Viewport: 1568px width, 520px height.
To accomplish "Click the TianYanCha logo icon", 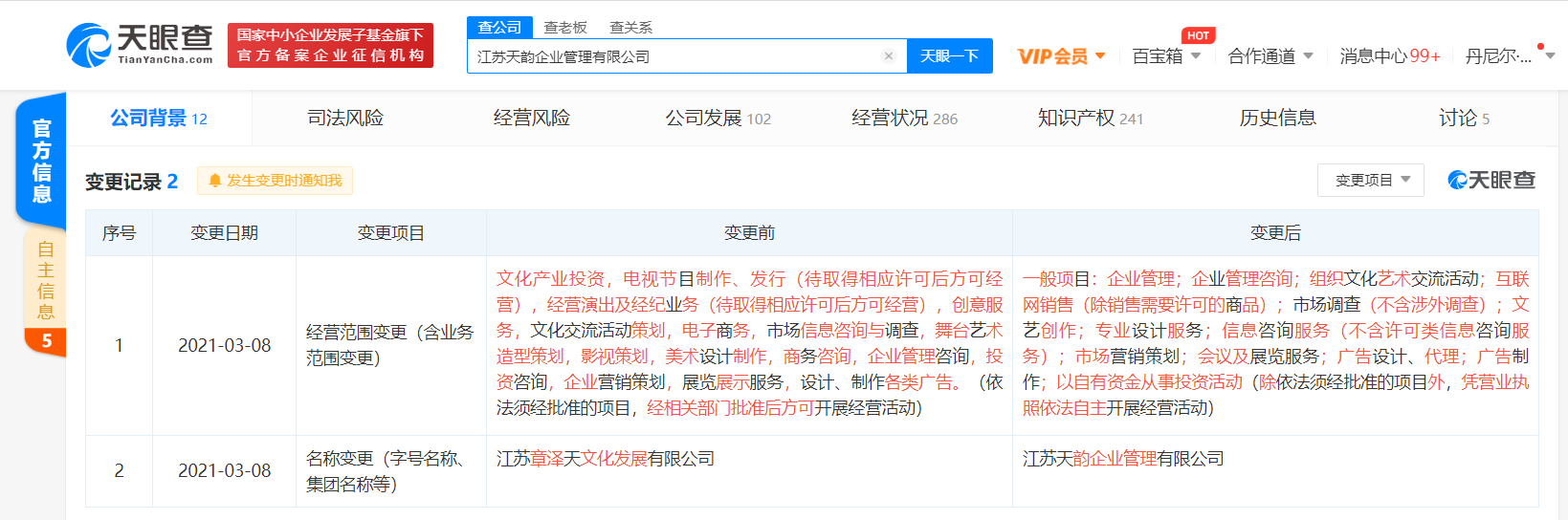I will pos(89,45).
